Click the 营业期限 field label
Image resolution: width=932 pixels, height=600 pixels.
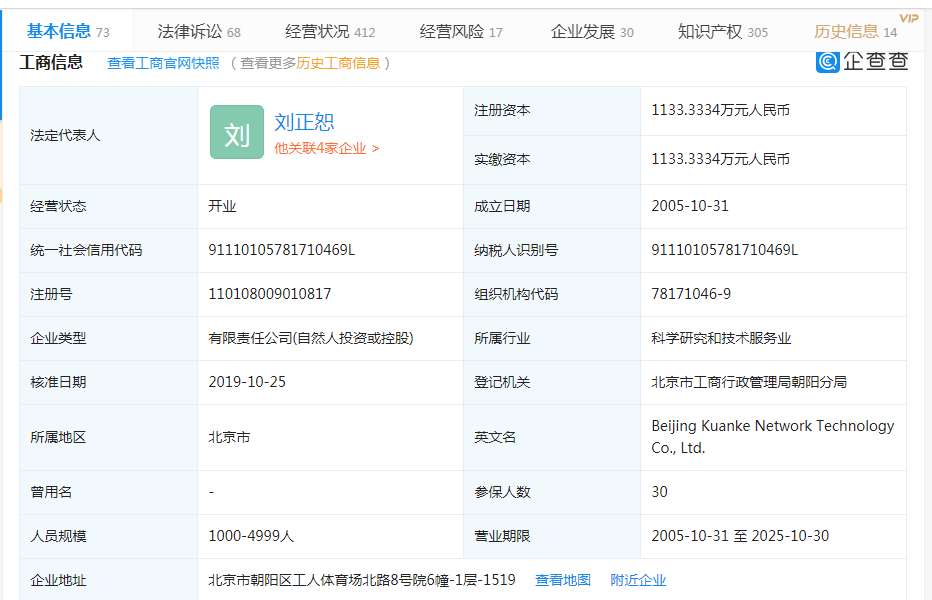[x=502, y=536]
